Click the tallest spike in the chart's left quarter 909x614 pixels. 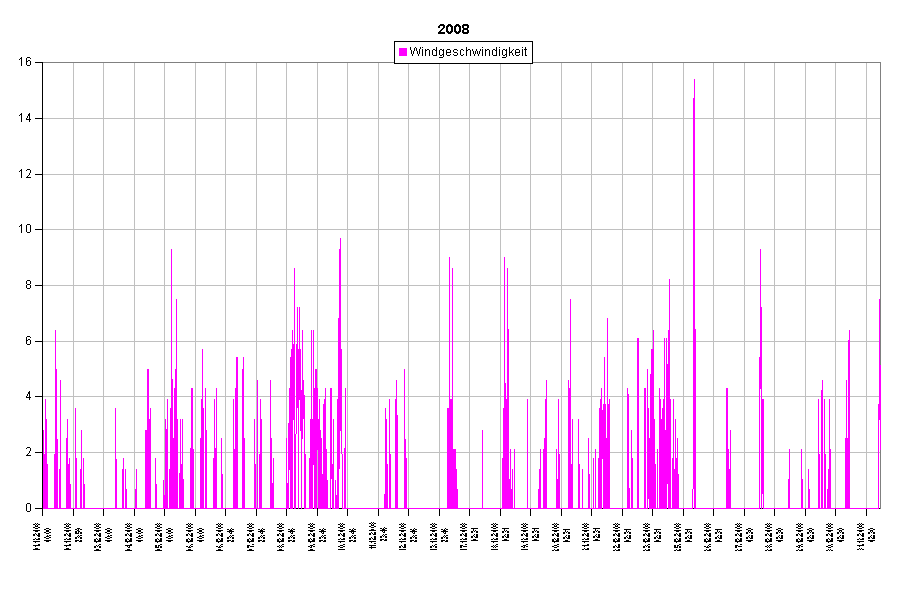coord(171,252)
